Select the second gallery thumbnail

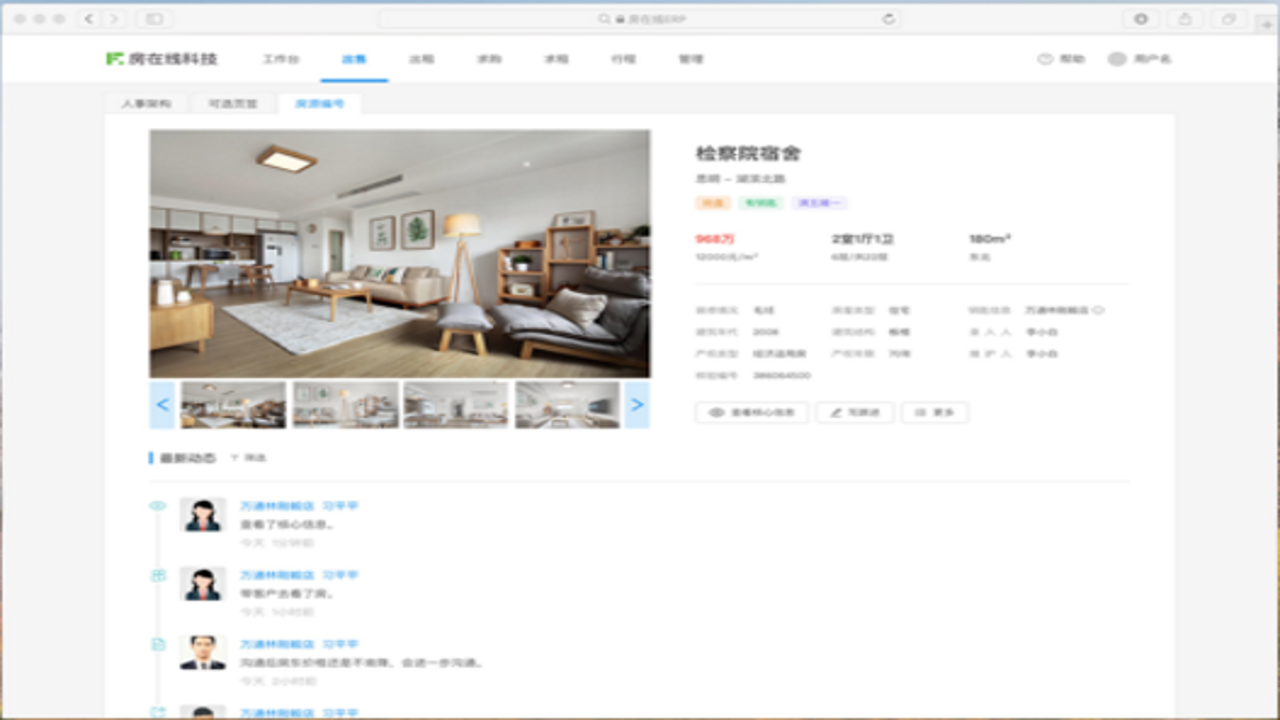click(x=345, y=405)
